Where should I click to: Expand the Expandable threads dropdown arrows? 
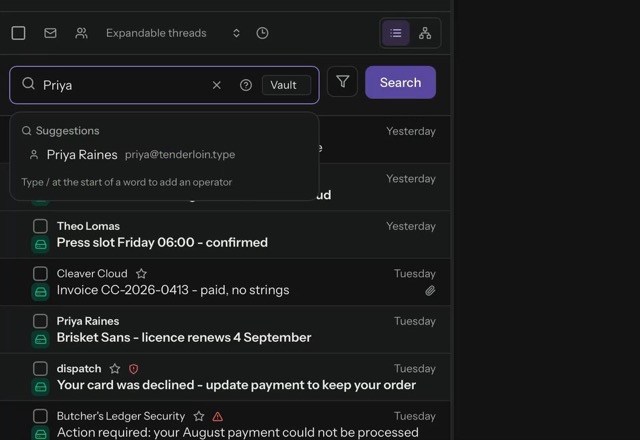236,33
